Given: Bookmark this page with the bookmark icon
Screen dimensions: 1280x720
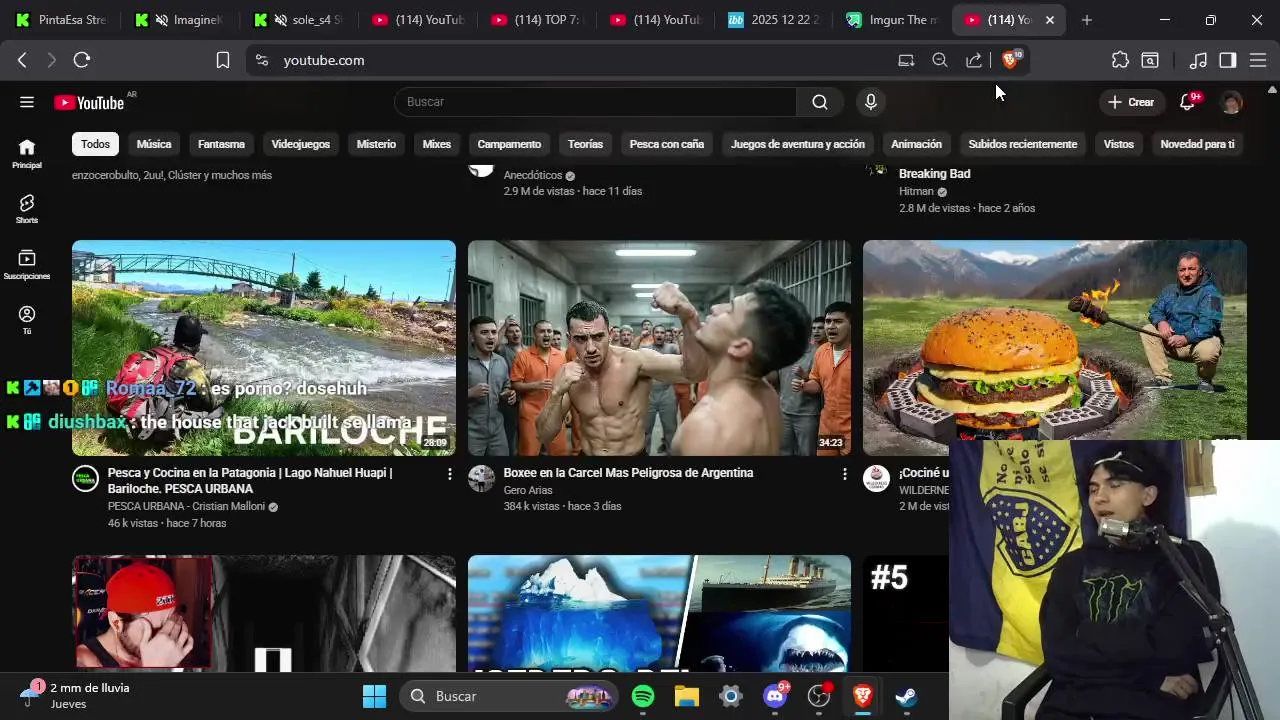Looking at the screenshot, I should 222,60.
